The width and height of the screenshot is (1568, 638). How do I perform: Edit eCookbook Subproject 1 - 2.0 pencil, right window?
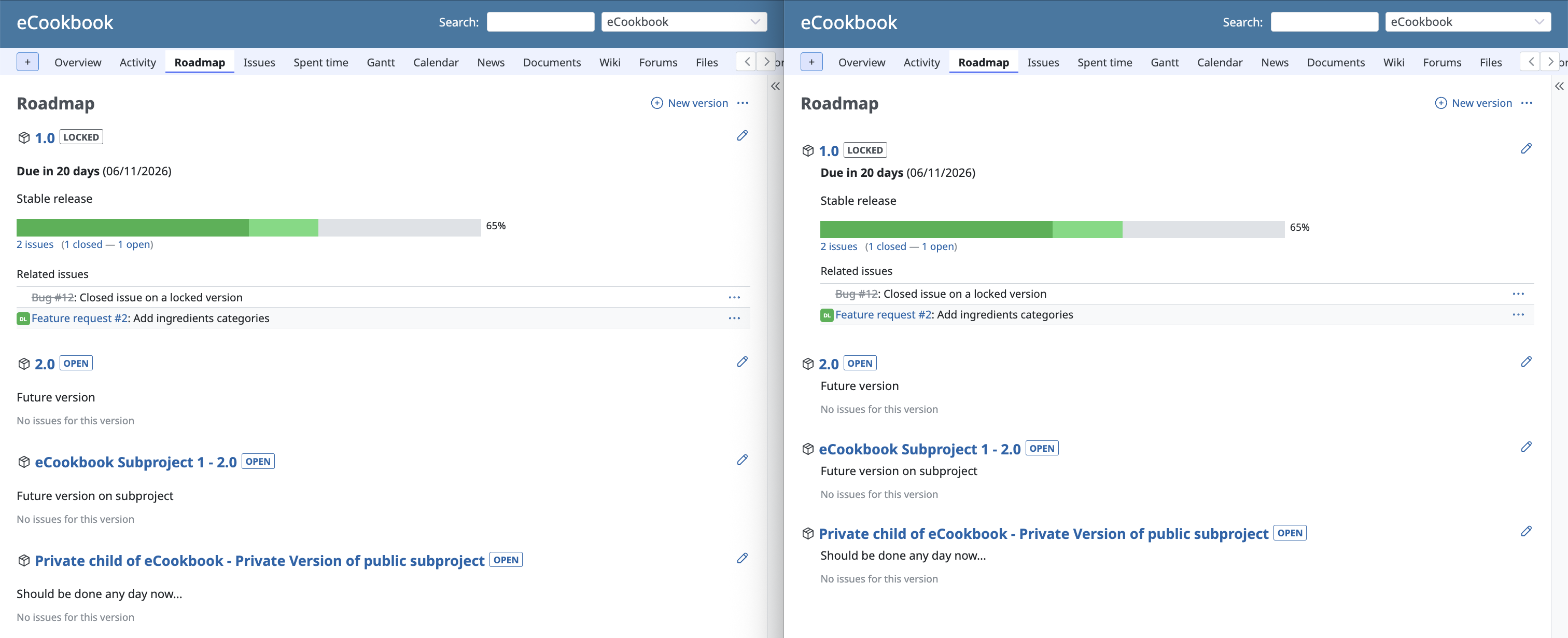pos(1526,448)
